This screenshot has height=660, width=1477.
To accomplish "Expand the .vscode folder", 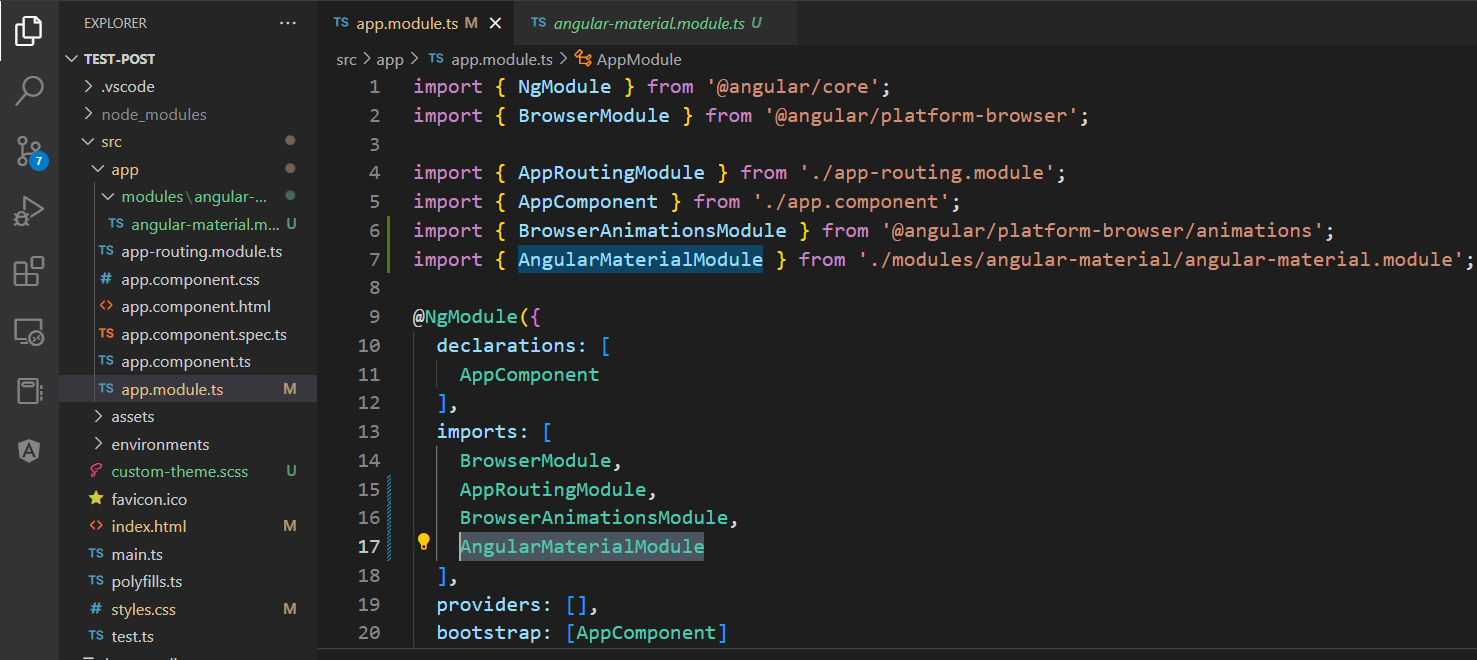I will (89, 87).
